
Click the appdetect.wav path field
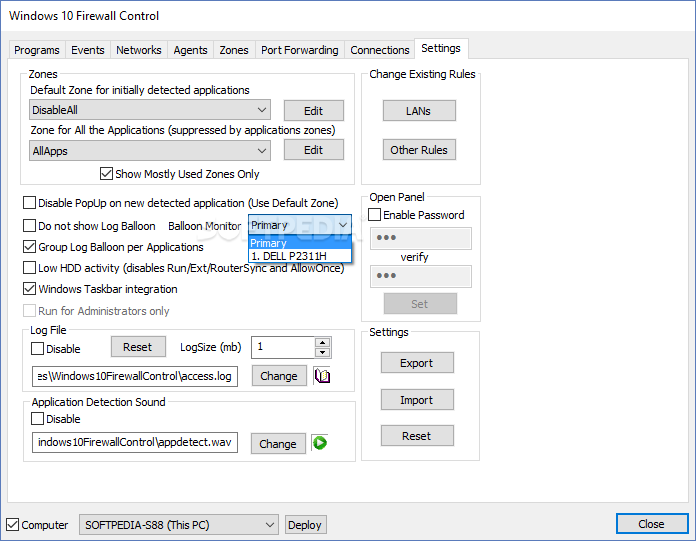click(x=135, y=442)
